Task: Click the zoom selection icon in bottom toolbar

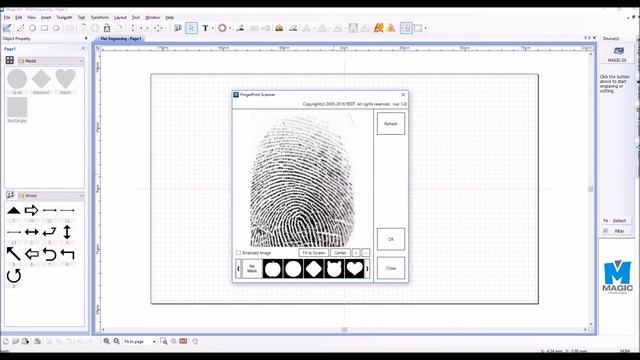Action: click(164, 341)
